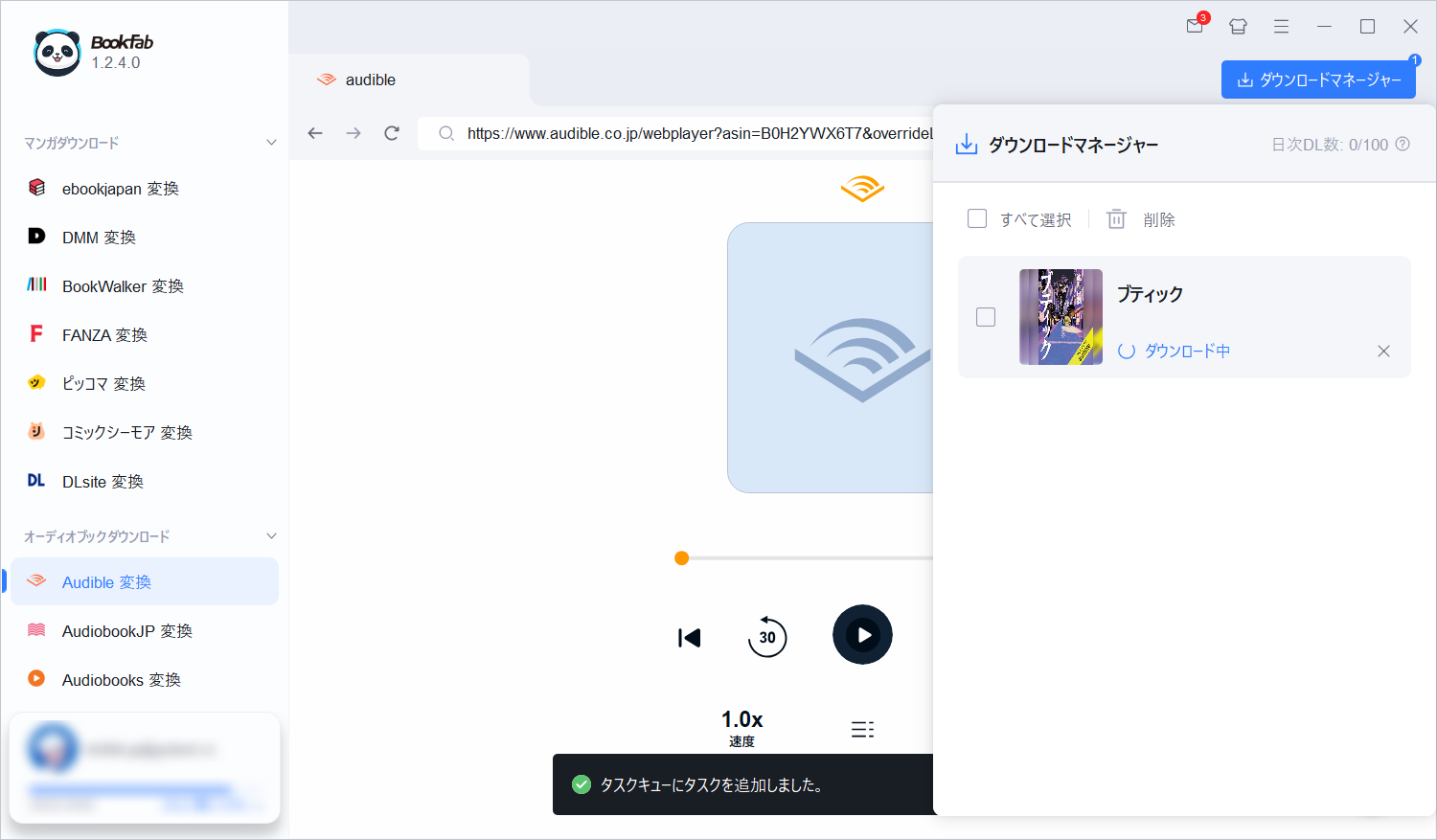1437x840 pixels.
Task: Maximize the BookFab window
Action: point(1367,27)
